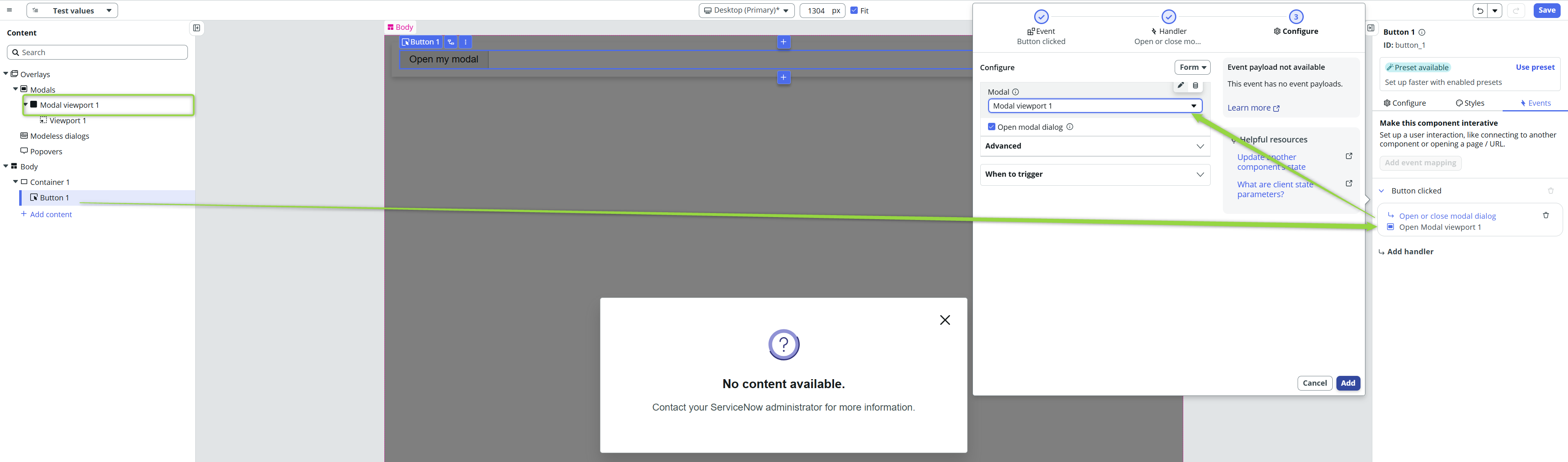Switch to the Configure tab in right panel
This screenshot has width=1568, height=462.
tap(1404, 103)
